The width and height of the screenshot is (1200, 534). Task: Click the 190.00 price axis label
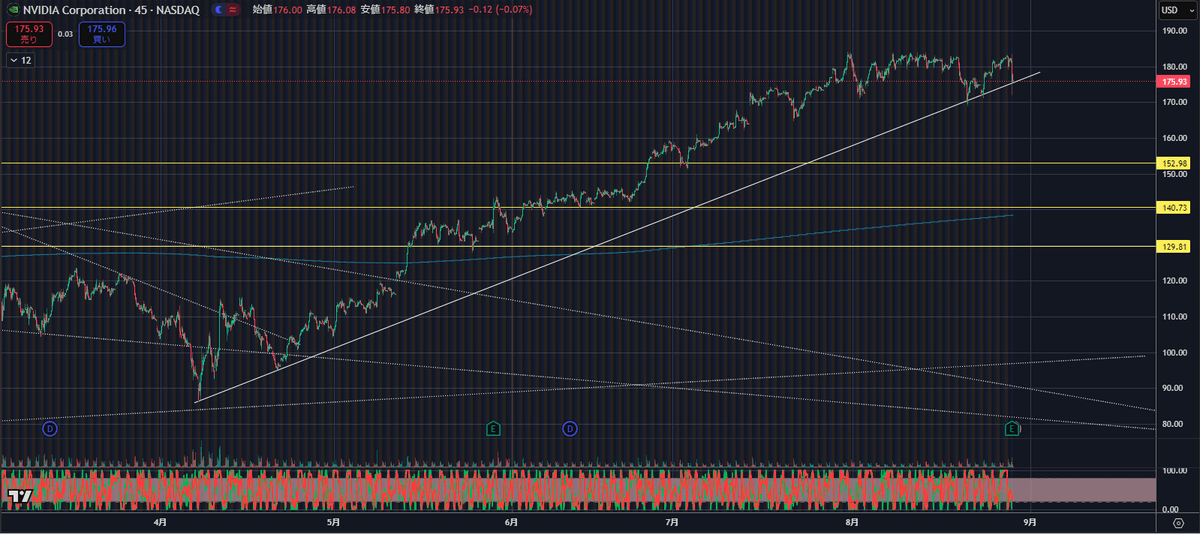click(1175, 31)
